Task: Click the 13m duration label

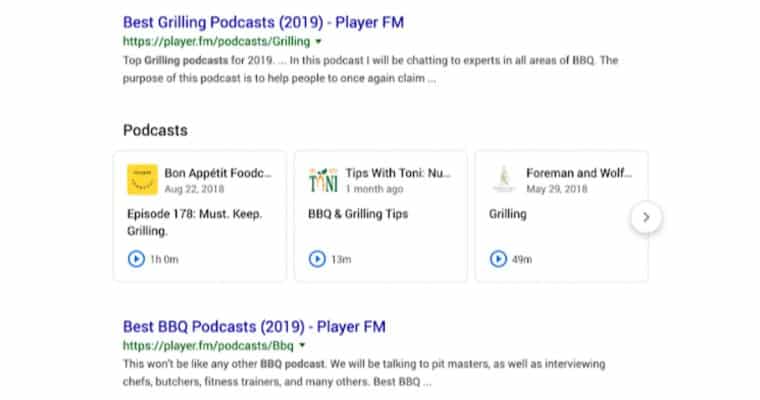Action: click(x=341, y=259)
